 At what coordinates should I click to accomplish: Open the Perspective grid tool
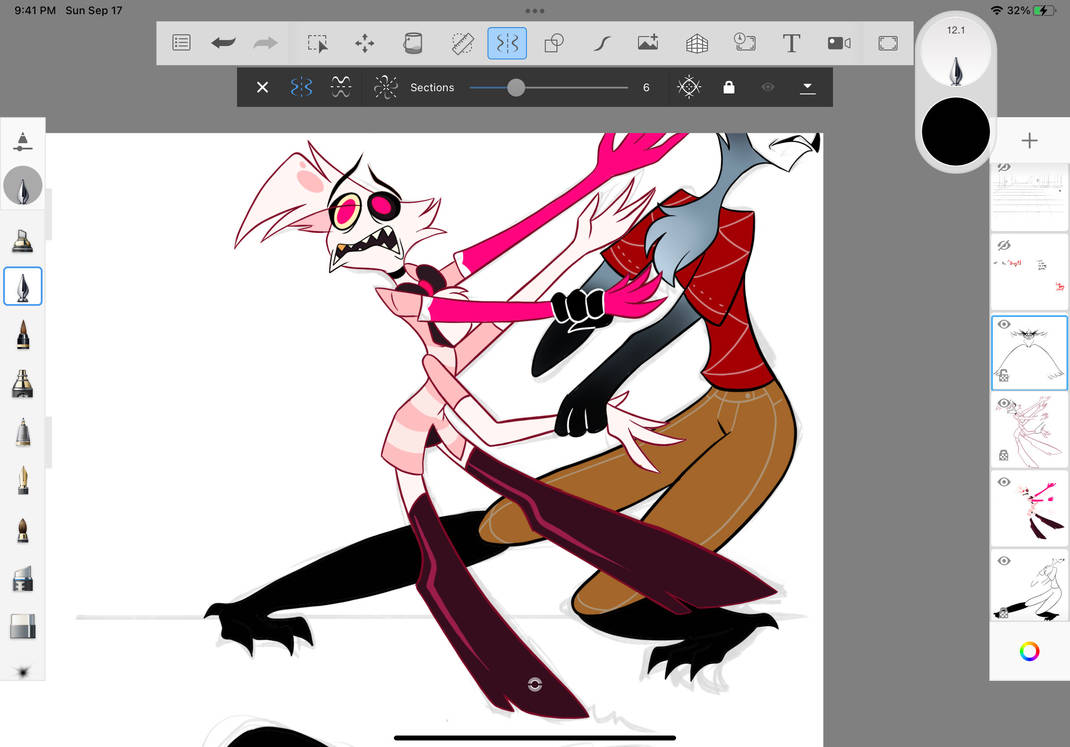696,44
